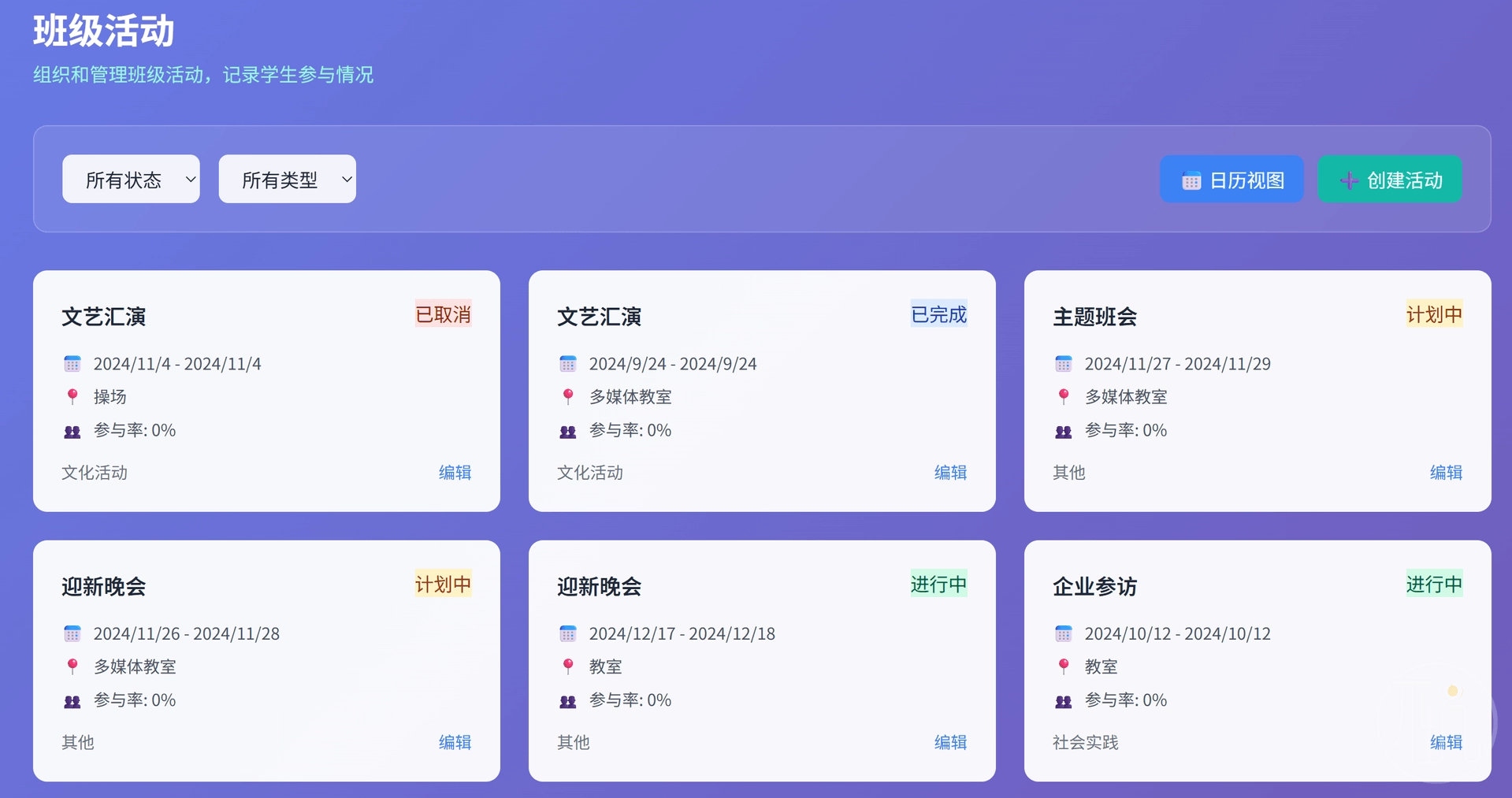
Task: Click 编辑 on the 进行中 迎新晚会 card
Action: point(949,742)
